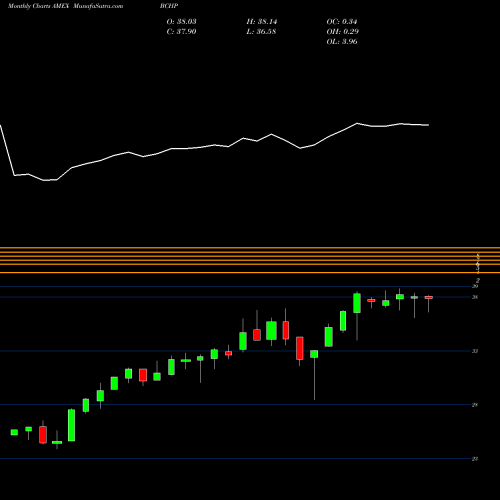Select the low price value L: 36.58
This screenshot has height=500, width=500.
(x=261, y=32)
